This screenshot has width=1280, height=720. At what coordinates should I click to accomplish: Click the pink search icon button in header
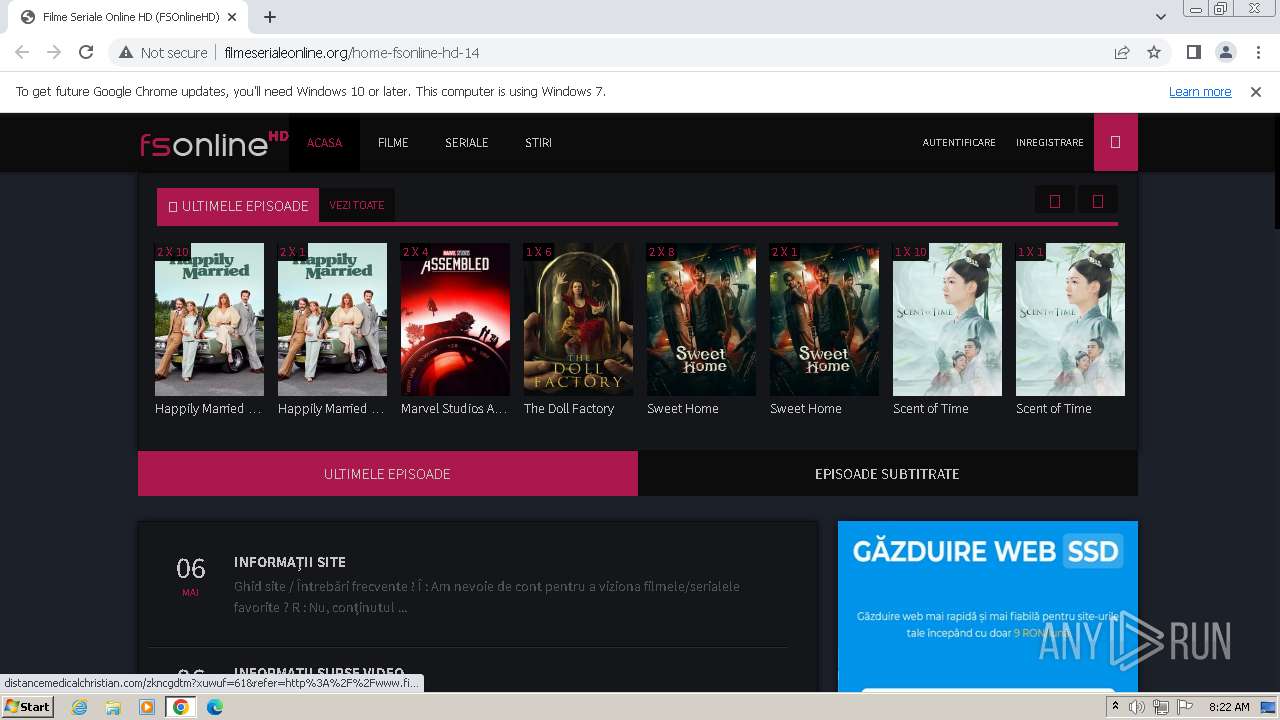point(1116,142)
